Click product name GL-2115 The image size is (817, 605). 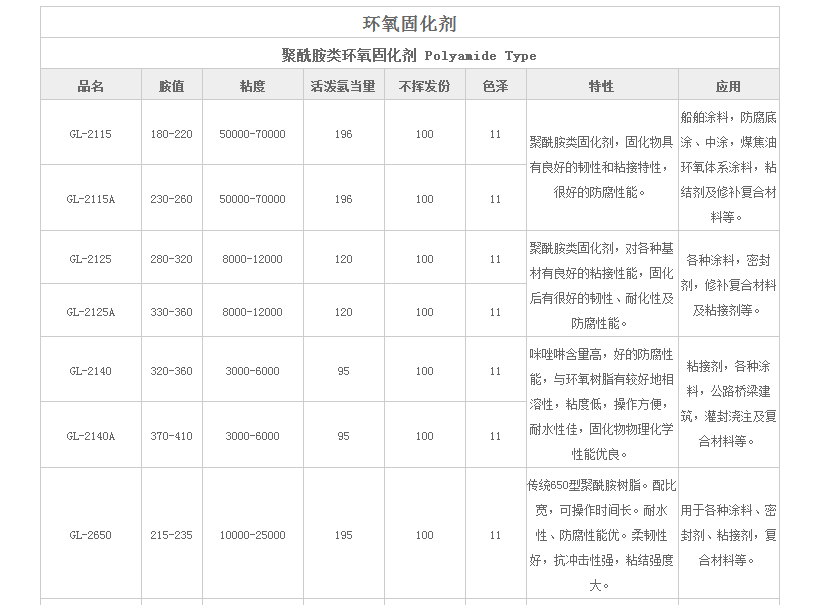click(91, 134)
